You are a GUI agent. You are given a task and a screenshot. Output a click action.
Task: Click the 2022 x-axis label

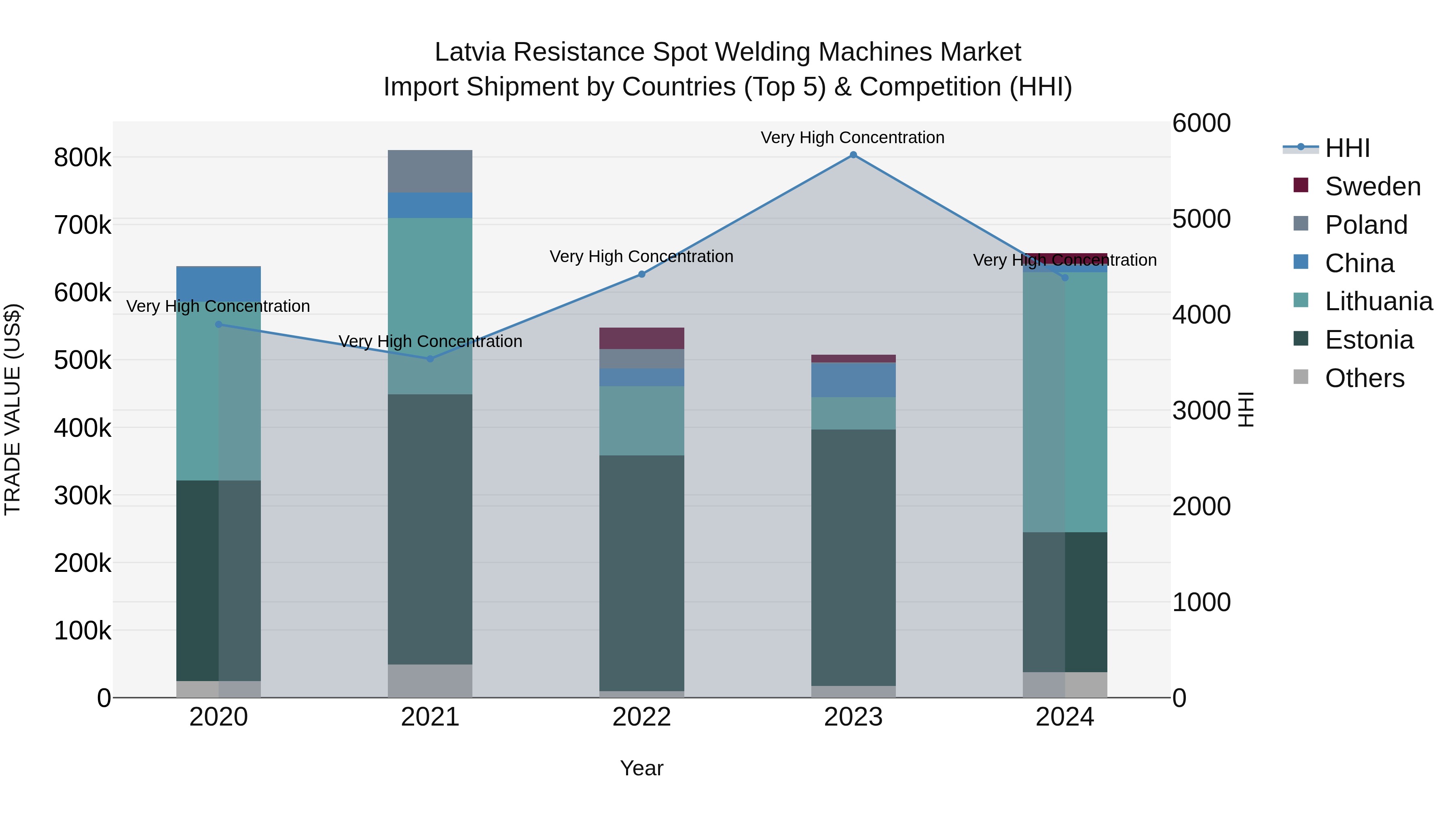(x=641, y=717)
